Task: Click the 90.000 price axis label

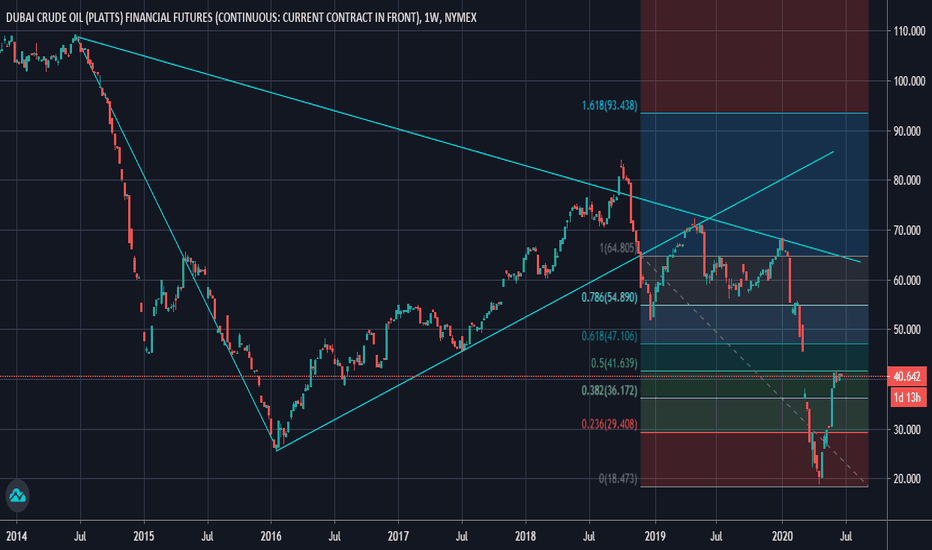Action: click(x=909, y=131)
